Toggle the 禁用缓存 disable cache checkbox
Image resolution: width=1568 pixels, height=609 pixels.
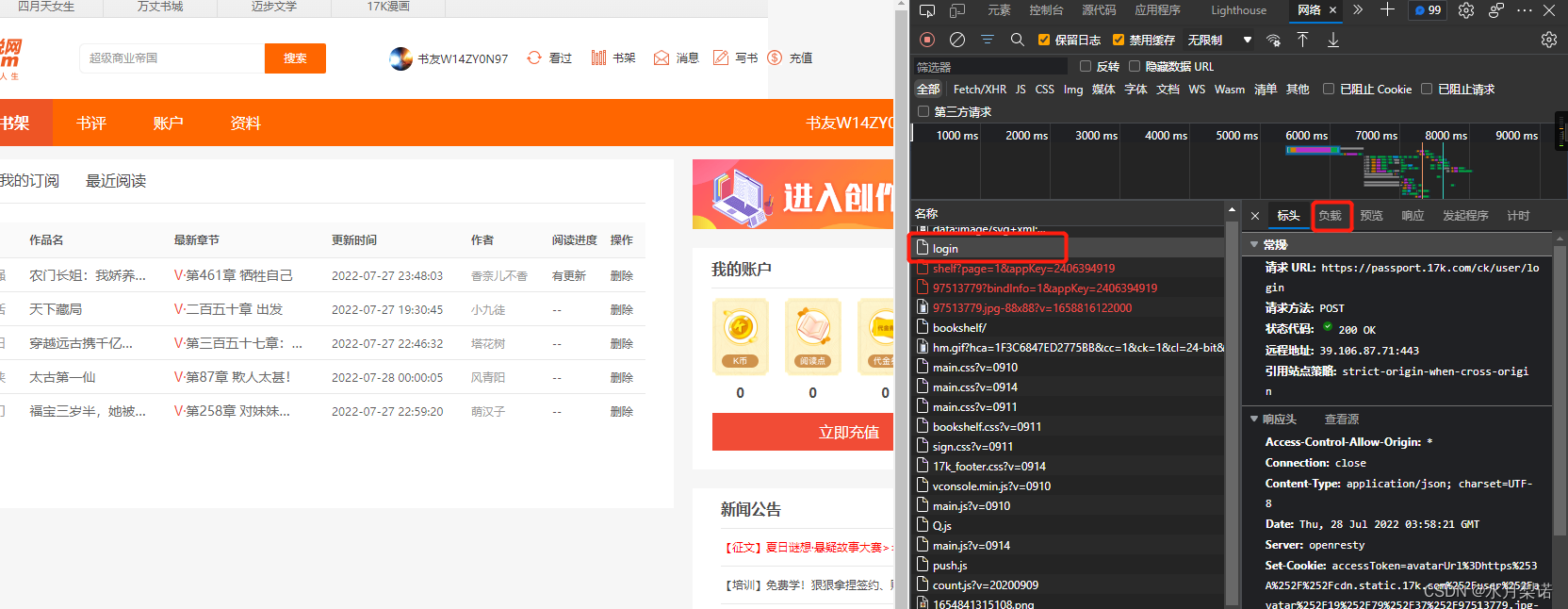pos(1119,40)
